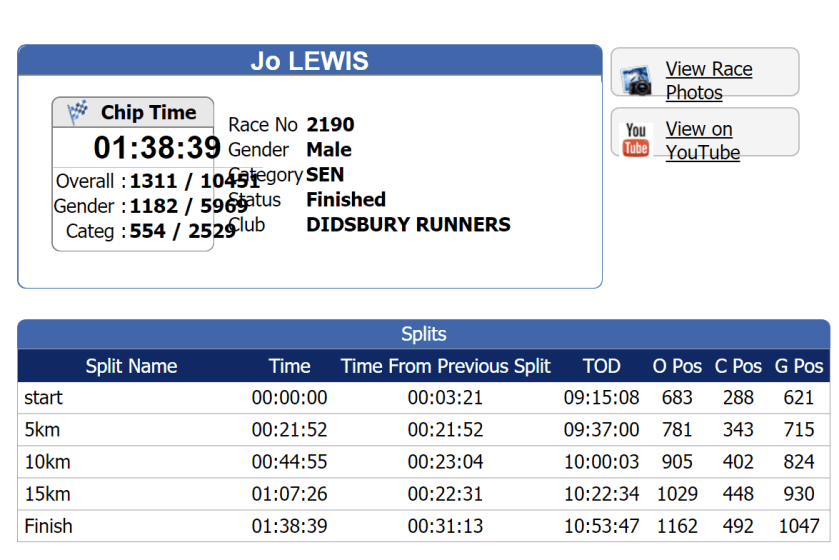The height and width of the screenshot is (560, 839).
Task: Click the Time column header
Action: pyautogui.click(x=289, y=366)
